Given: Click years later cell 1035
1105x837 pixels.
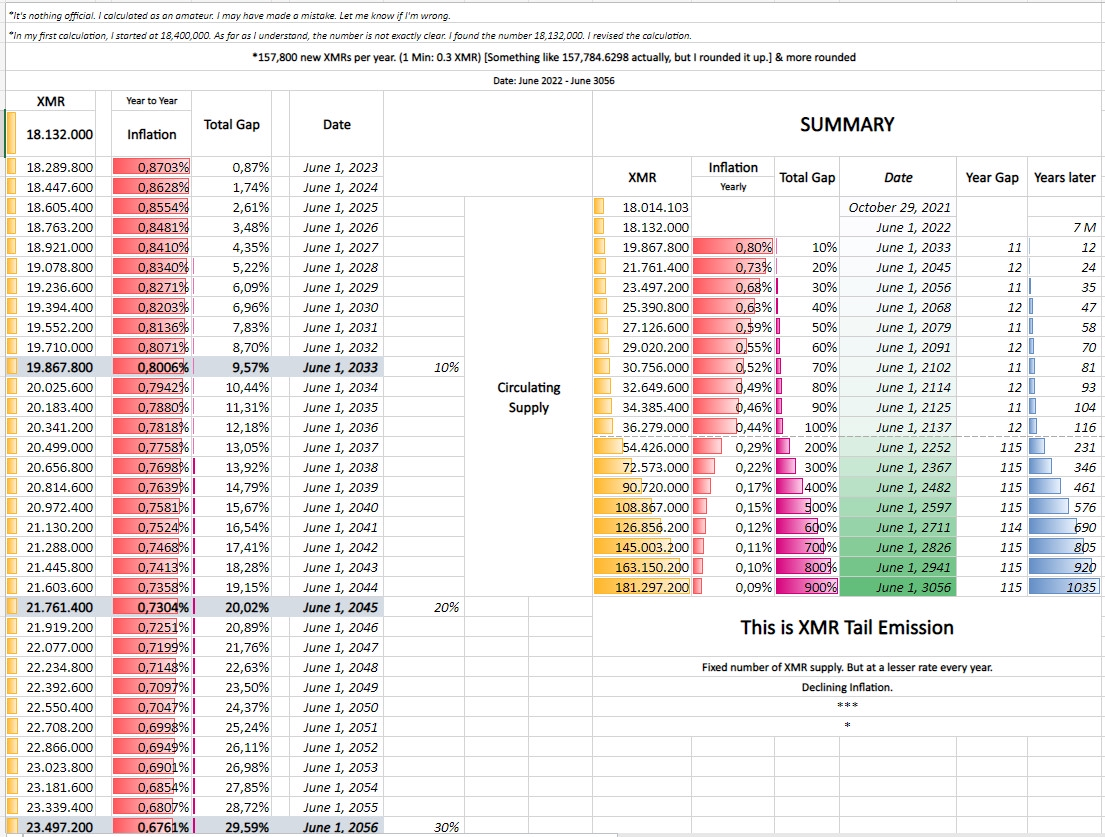Looking at the screenshot, I should 1064,587.
